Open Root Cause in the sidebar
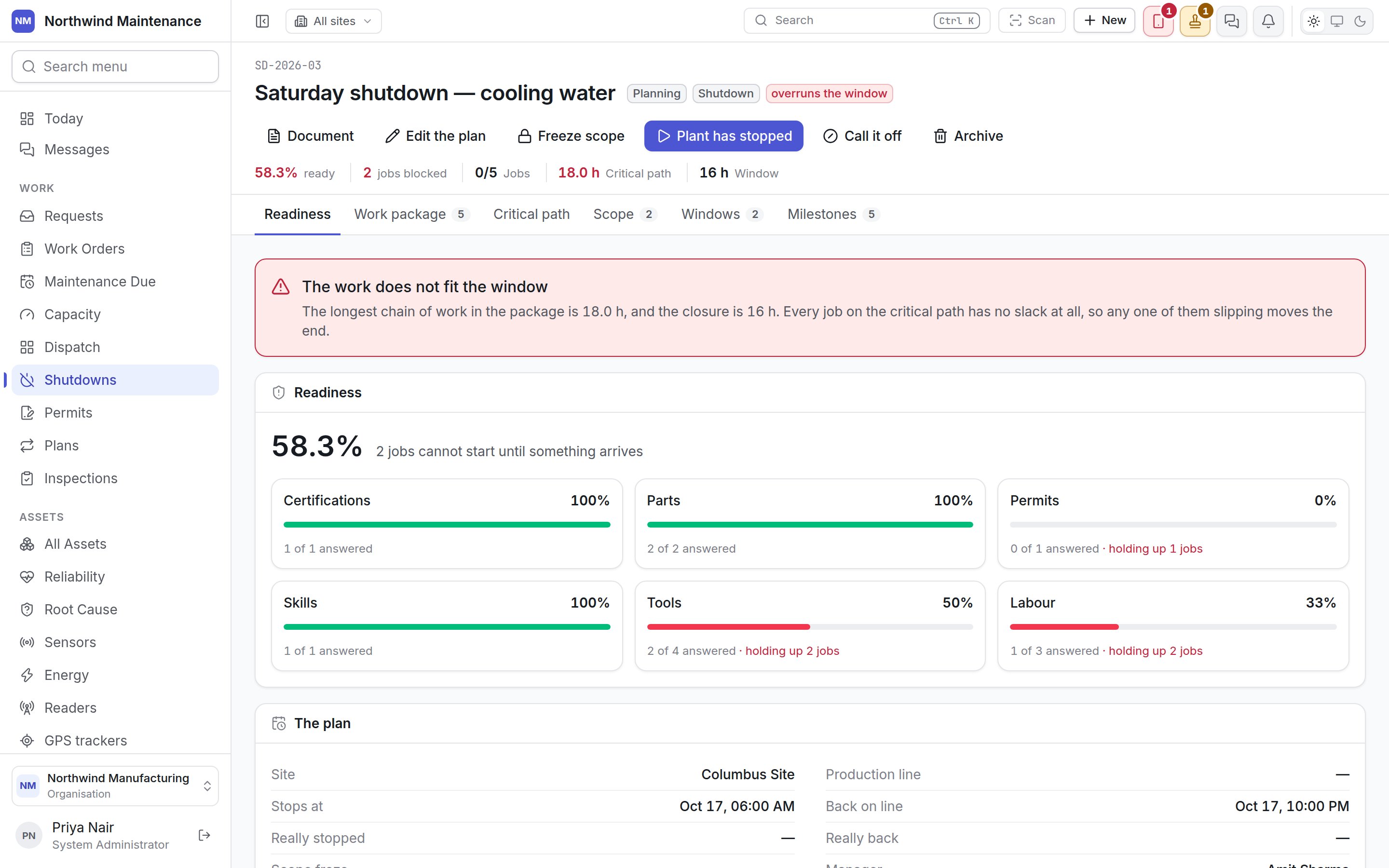The height and width of the screenshot is (868, 1389). pyautogui.click(x=115, y=609)
